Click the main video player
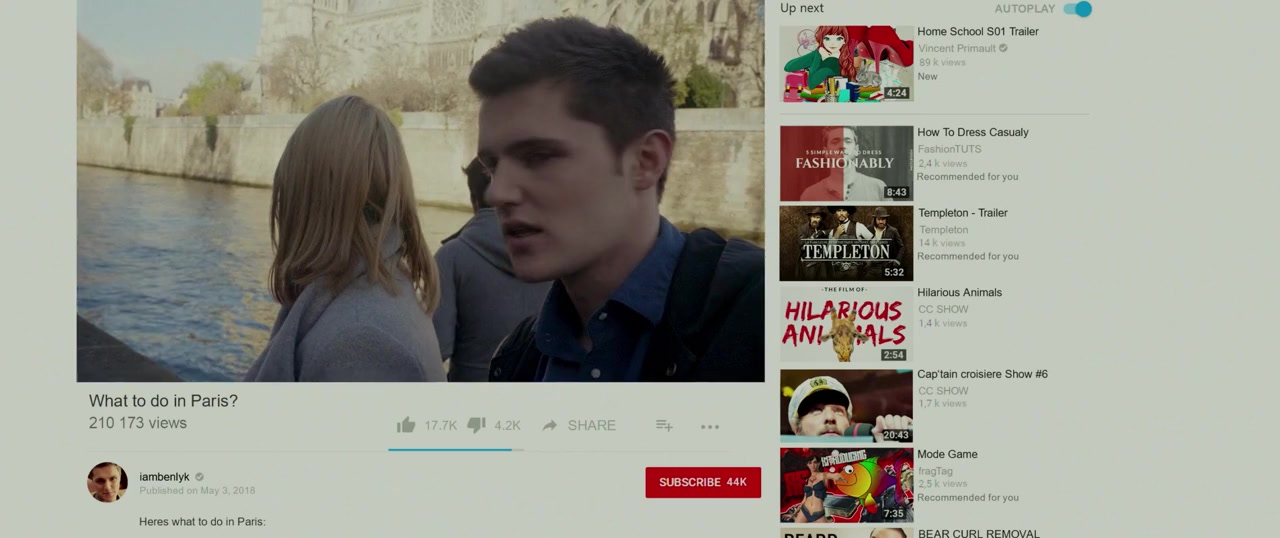Image resolution: width=1280 pixels, height=538 pixels. click(420, 190)
